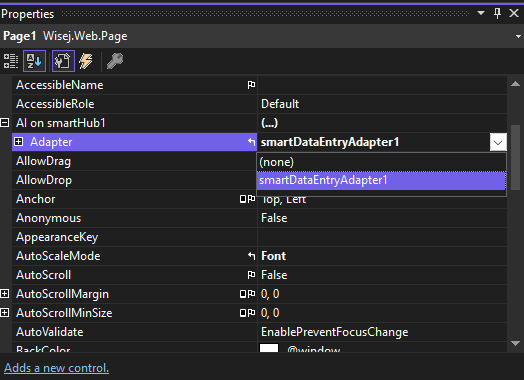This screenshot has width=524, height=380.
Task: Select the AllowDrag property
Action: pyautogui.click(x=135, y=161)
